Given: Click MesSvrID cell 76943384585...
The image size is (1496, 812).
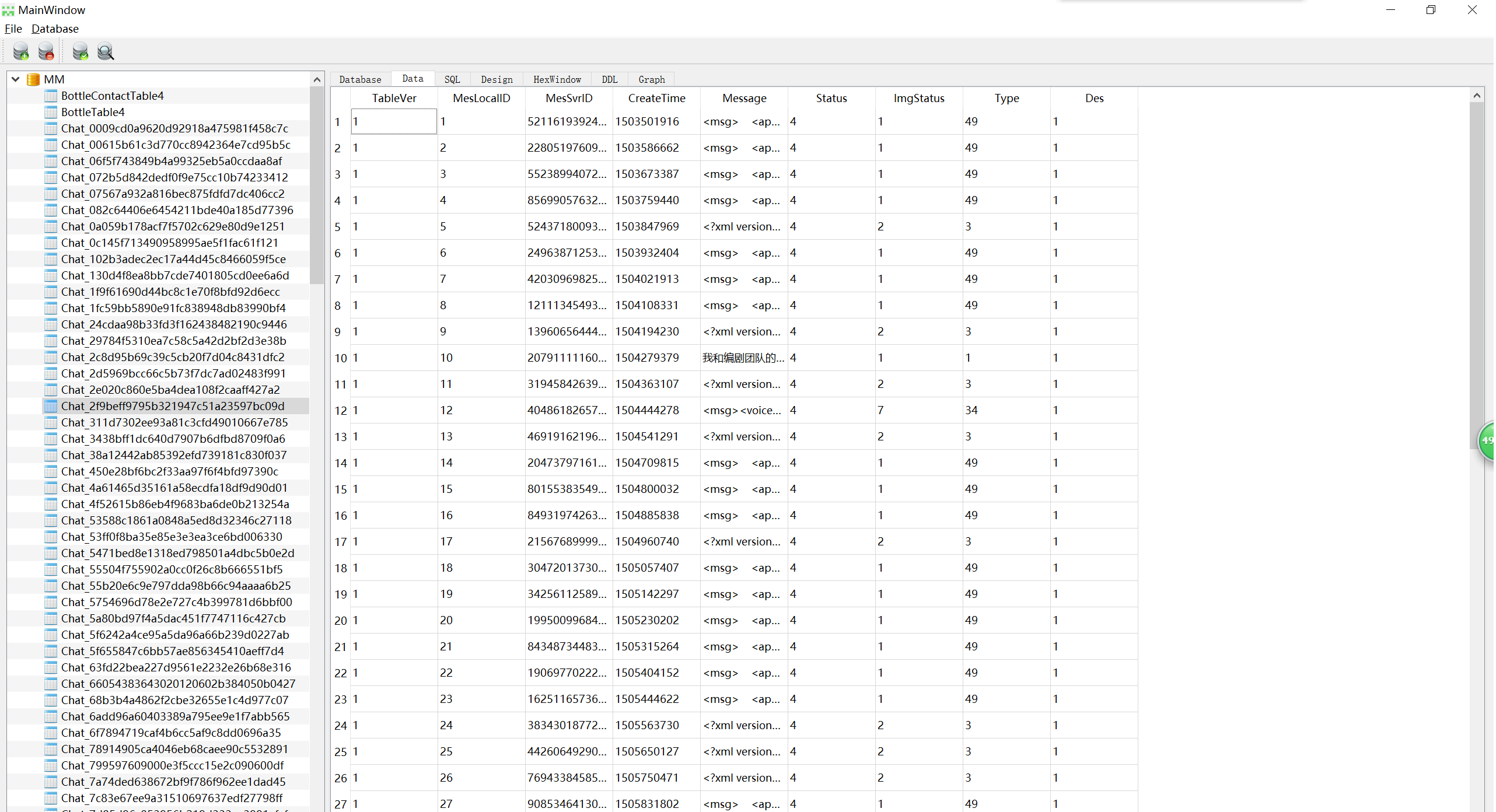Looking at the screenshot, I should (x=569, y=778).
